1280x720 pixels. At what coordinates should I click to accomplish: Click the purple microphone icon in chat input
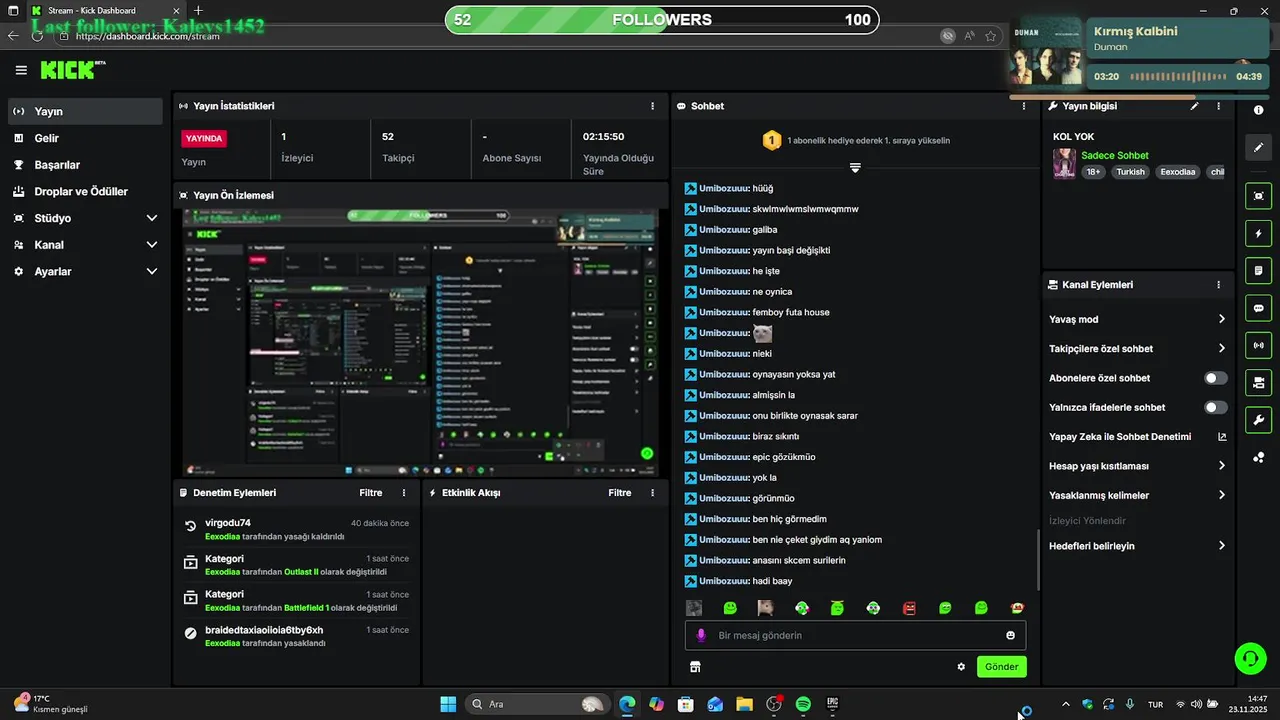coord(701,635)
